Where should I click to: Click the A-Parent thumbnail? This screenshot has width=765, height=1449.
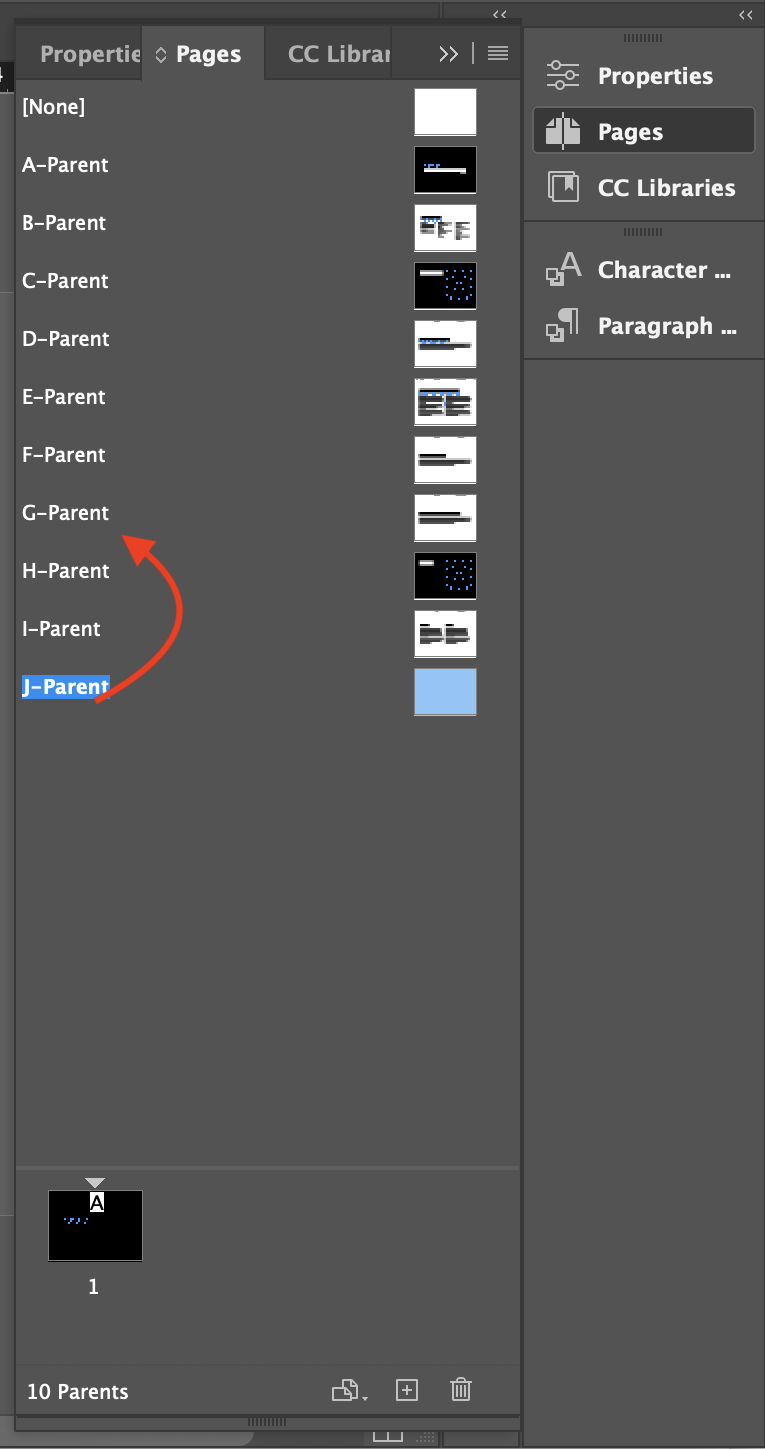(x=444, y=169)
